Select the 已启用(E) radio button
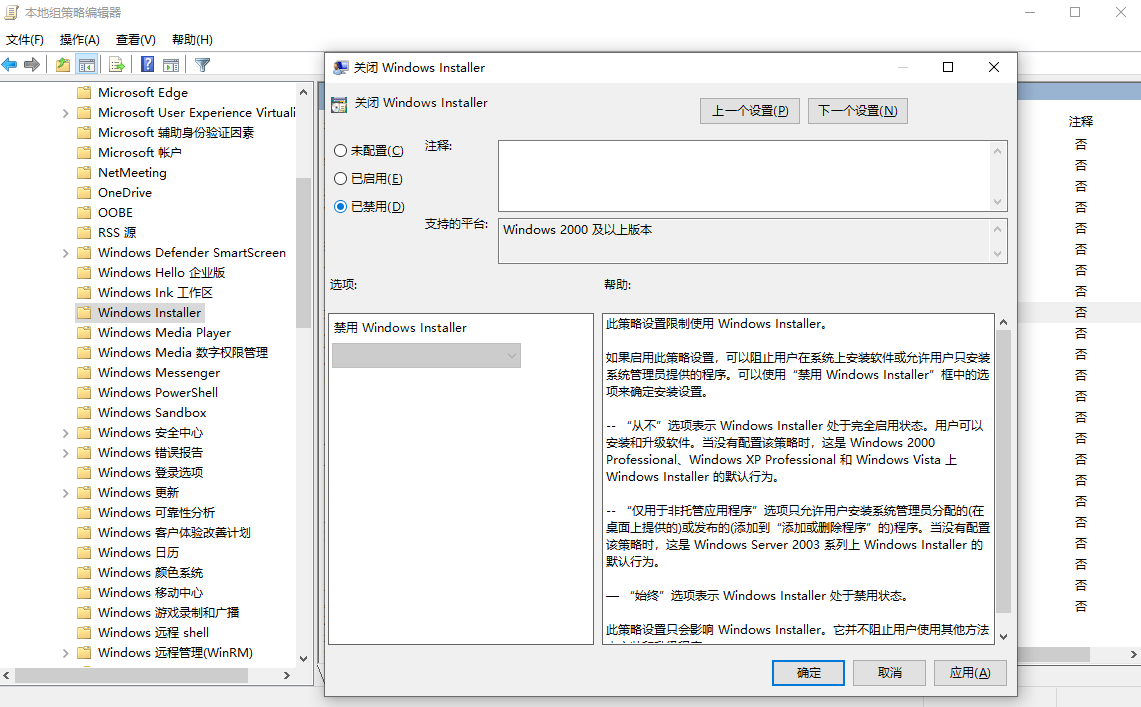1141x707 pixels. coord(340,178)
